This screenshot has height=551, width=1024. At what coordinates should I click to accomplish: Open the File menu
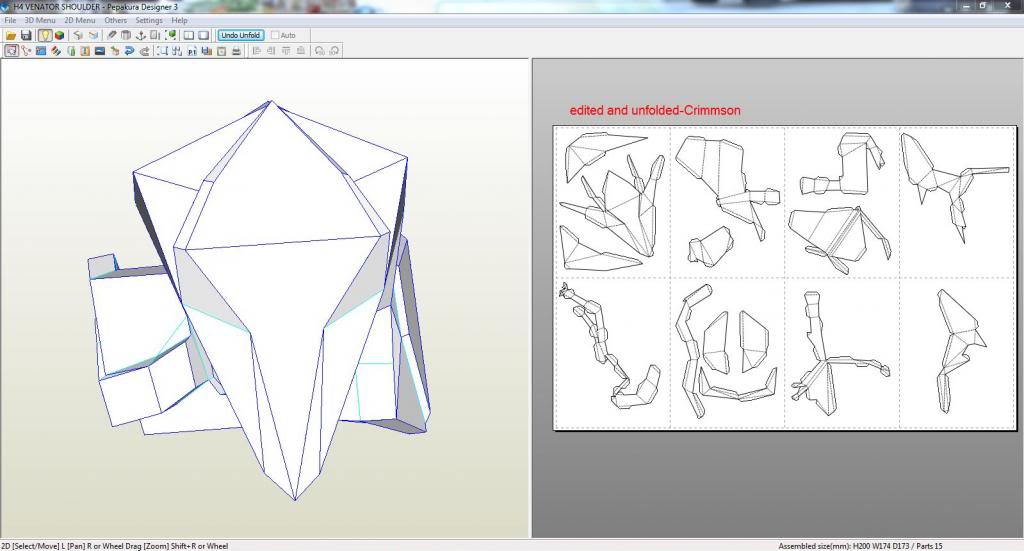10,20
